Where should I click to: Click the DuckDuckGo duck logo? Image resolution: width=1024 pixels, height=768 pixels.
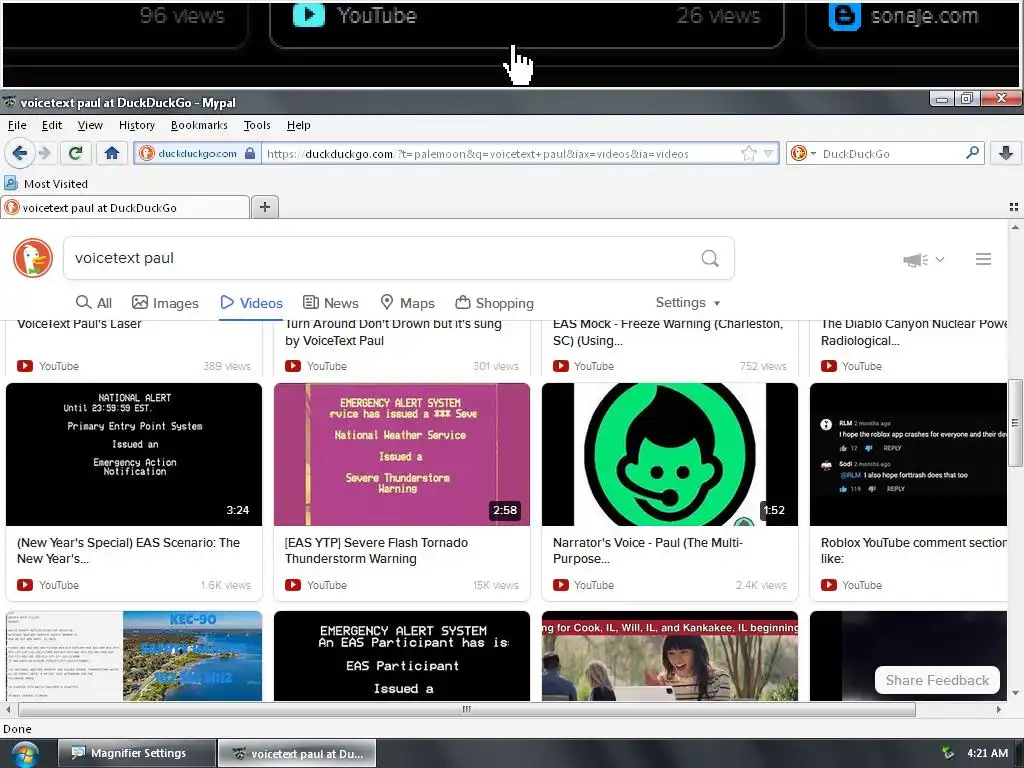[33, 258]
